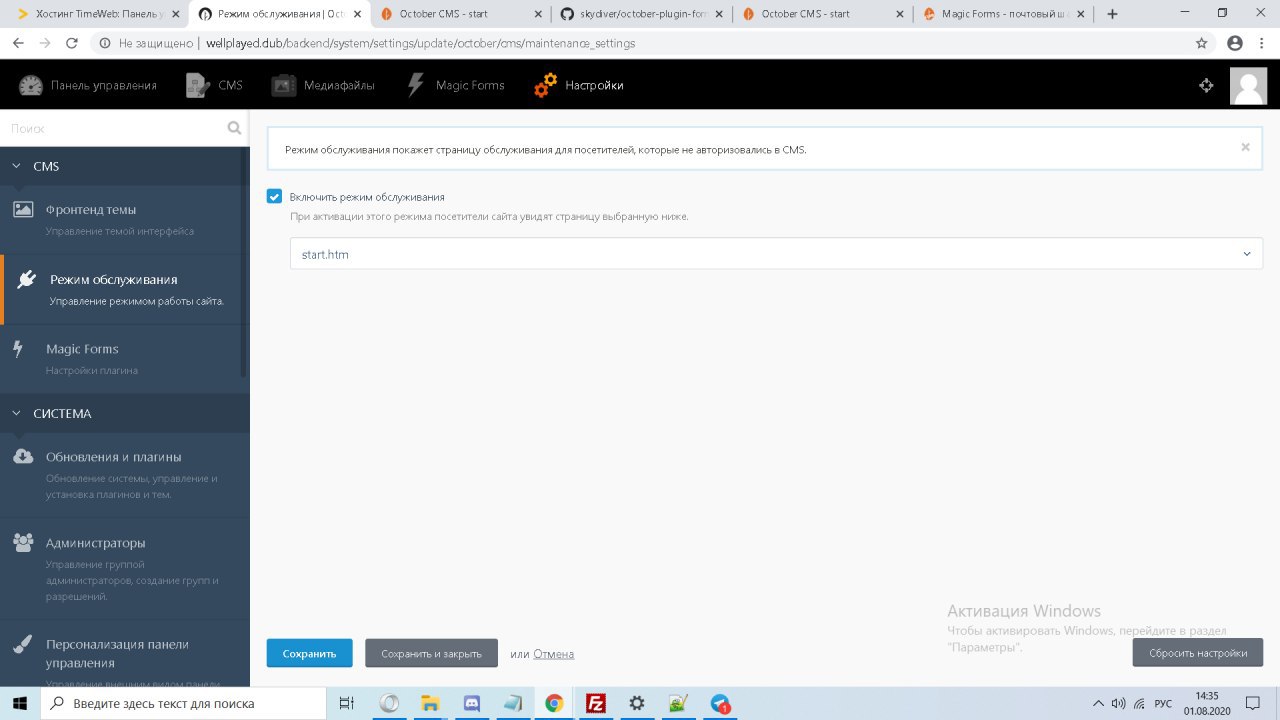Click the Magic Forms lightning icon in the top bar
Image resolution: width=1280 pixels, height=720 pixels.
pos(416,85)
